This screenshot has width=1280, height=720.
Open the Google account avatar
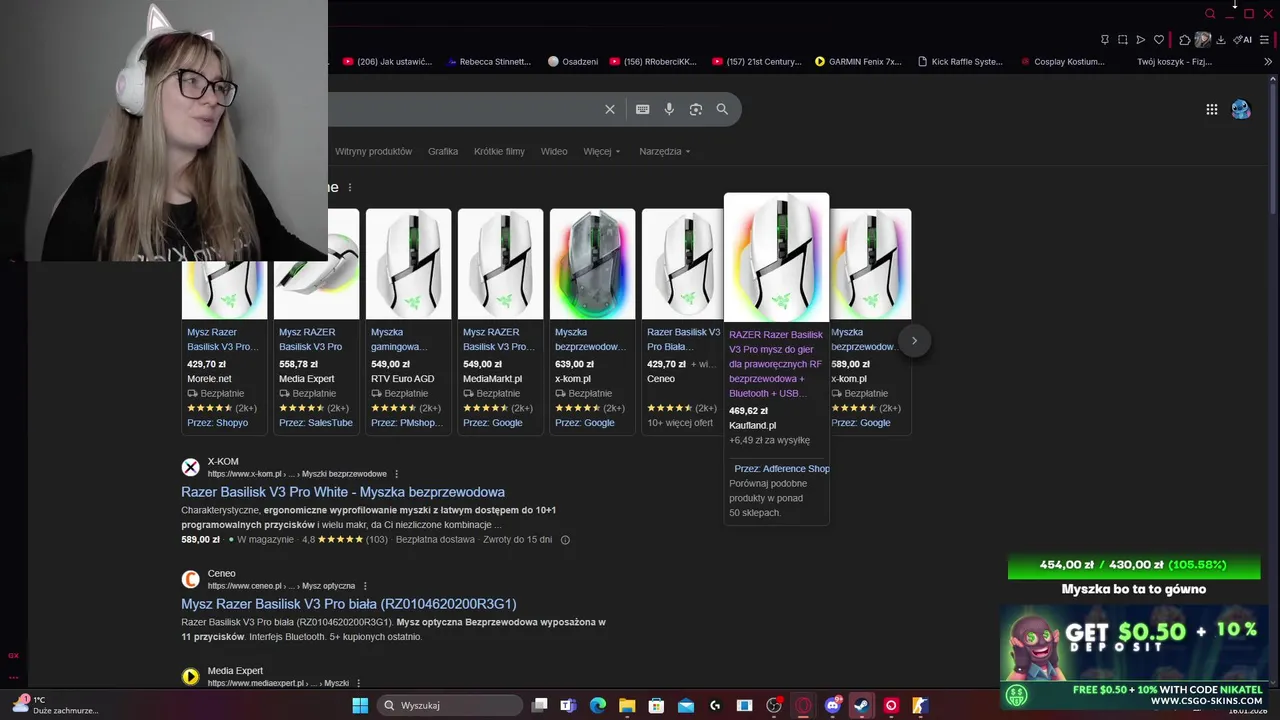(x=1241, y=110)
